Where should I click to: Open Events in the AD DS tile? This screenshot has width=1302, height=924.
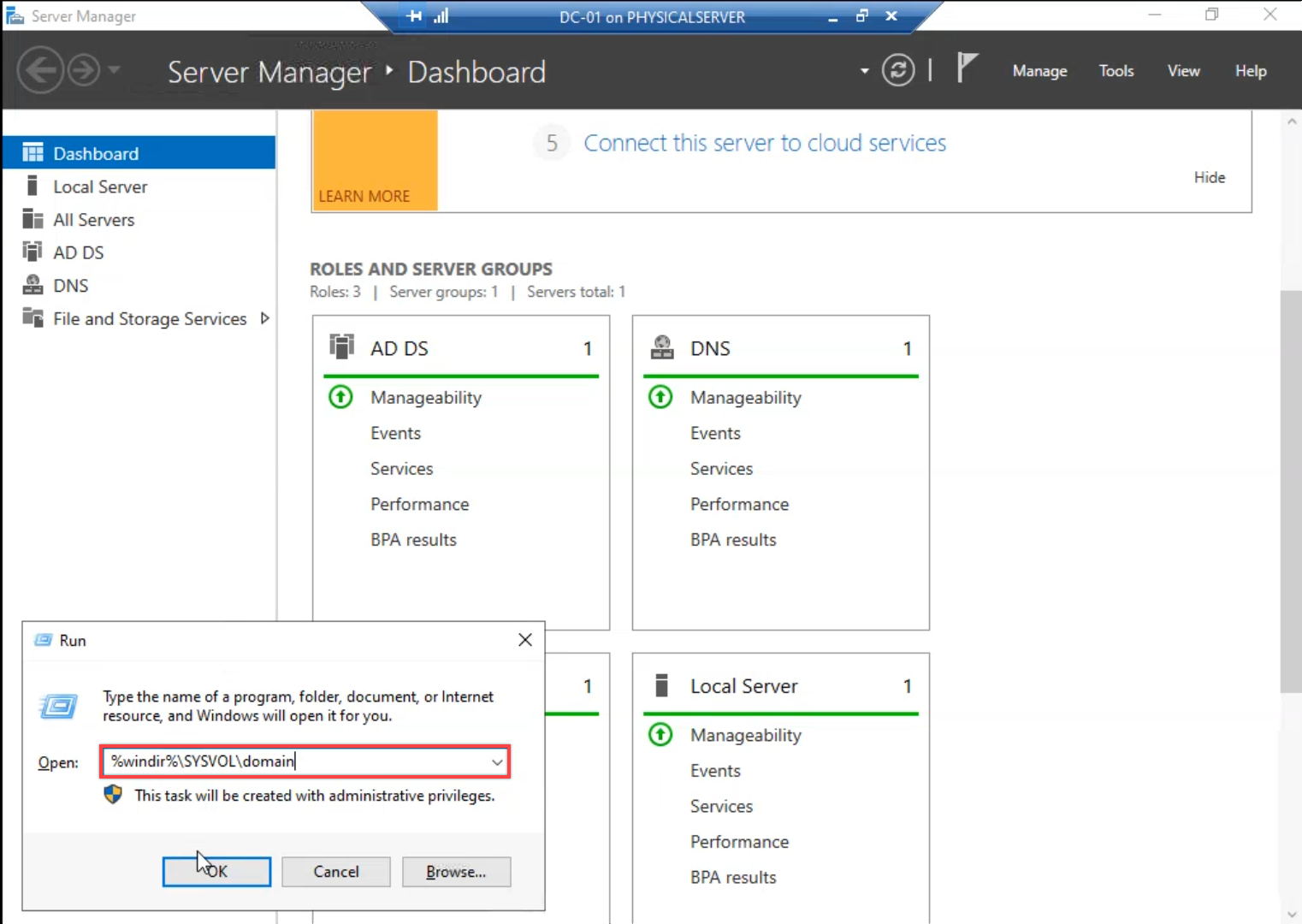pyautogui.click(x=395, y=433)
